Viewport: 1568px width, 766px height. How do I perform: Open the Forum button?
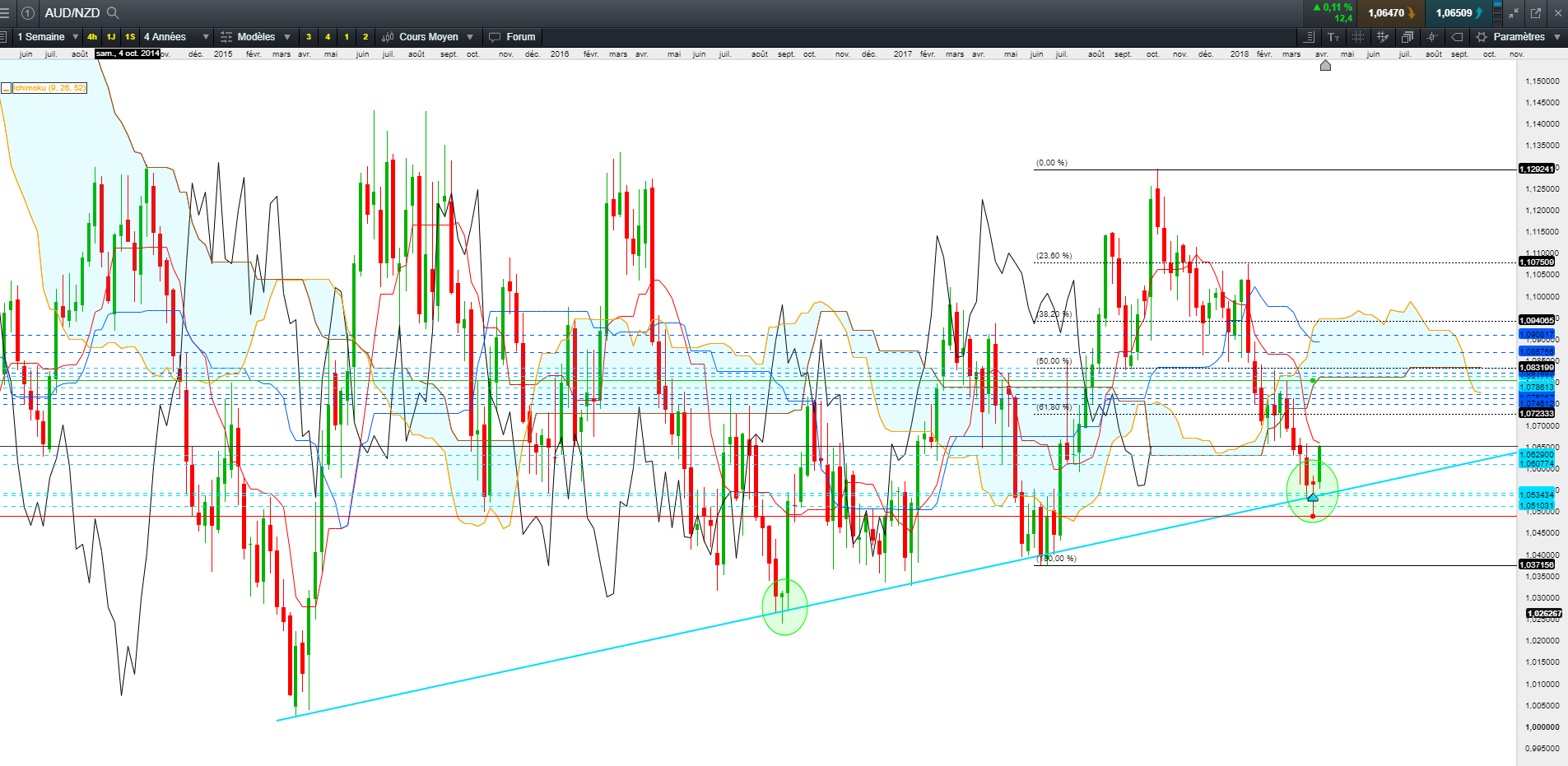(512, 37)
